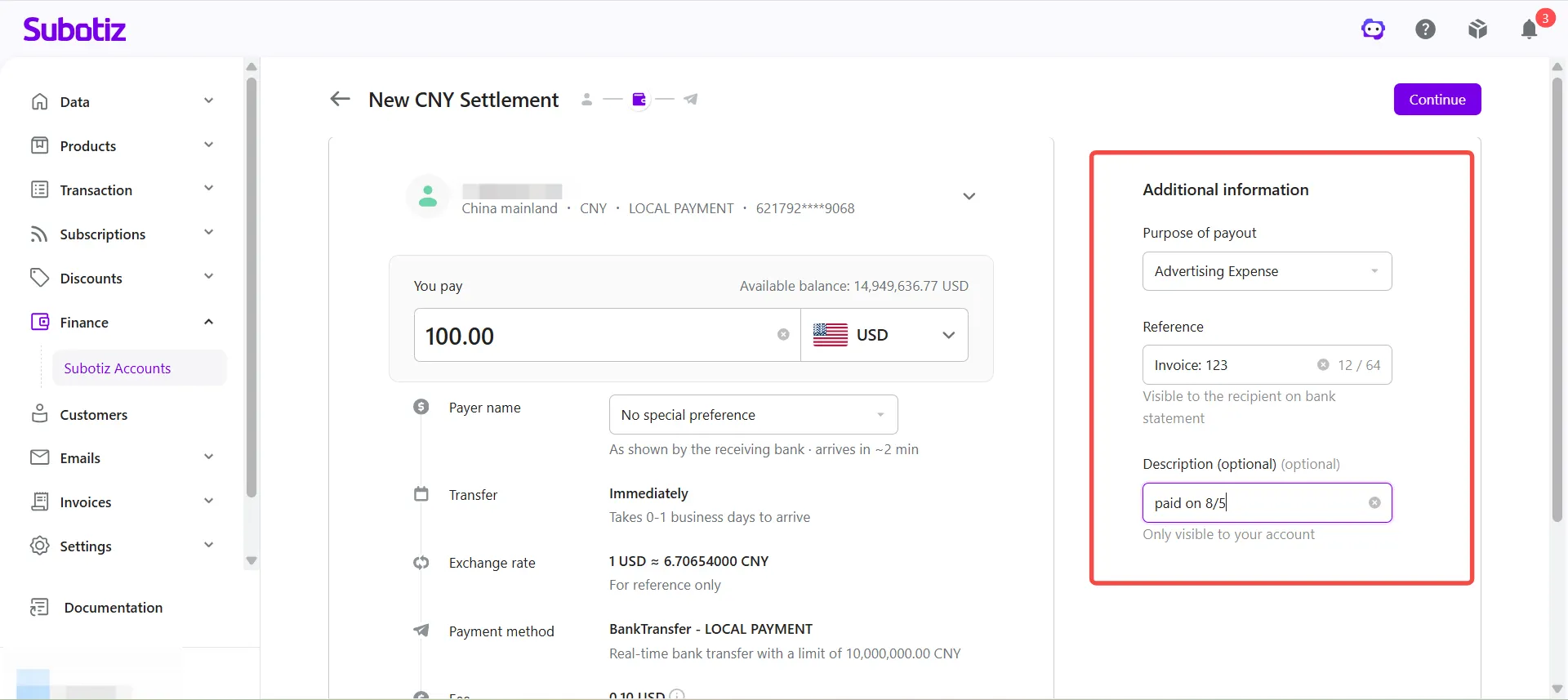Click the package box icon in header

click(x=1477, y=29)
